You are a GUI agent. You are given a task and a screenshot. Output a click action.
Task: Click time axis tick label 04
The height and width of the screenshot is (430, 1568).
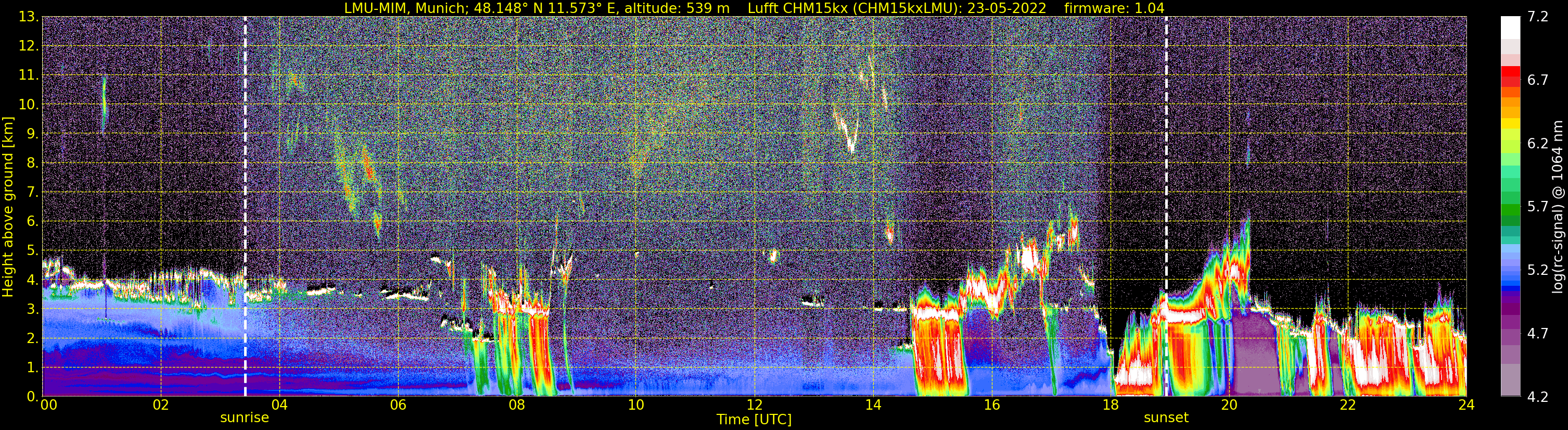[x=279, y=405]
